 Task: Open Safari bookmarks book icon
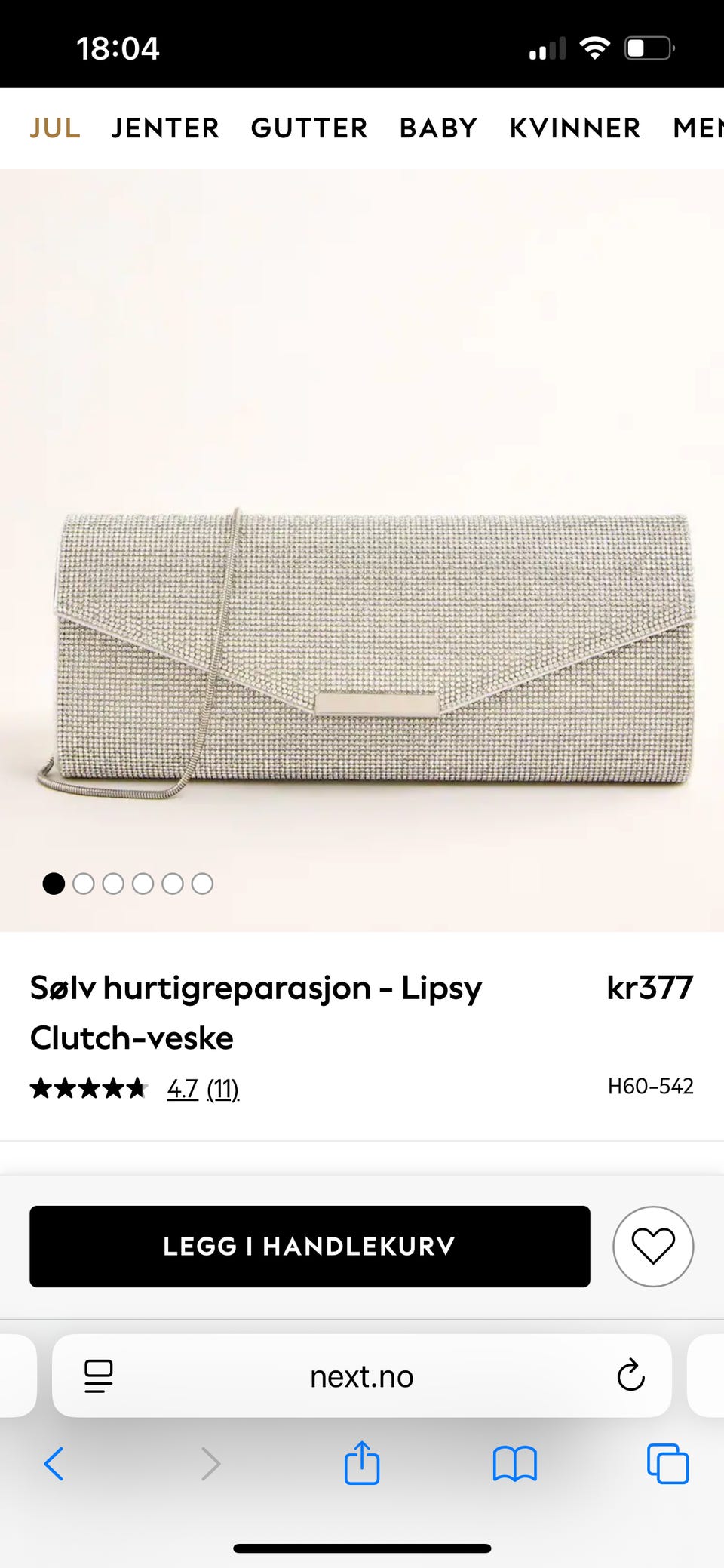514,1464
